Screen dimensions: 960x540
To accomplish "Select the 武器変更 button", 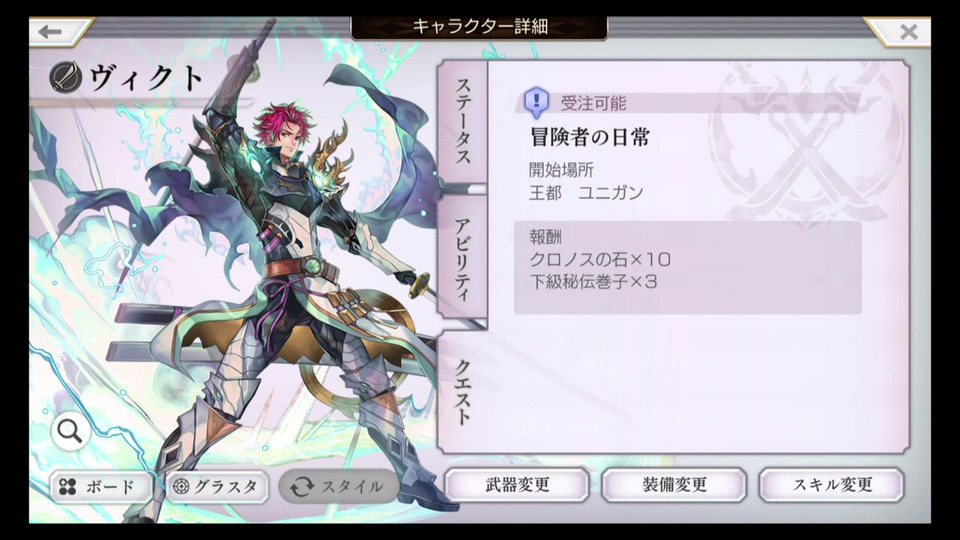I will click(x=517, y=485).
